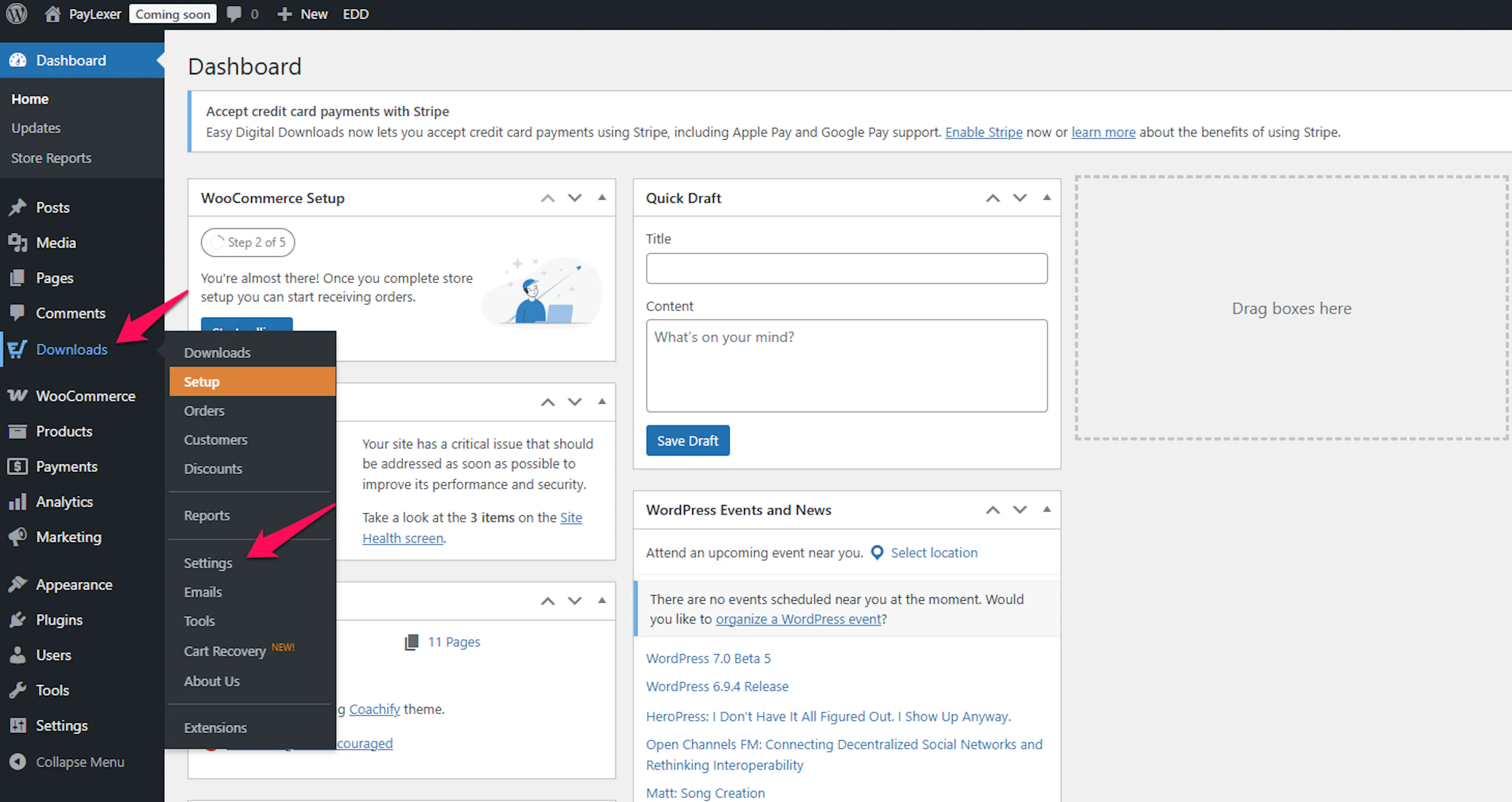
Task: Open Media library from sidebar icon
Action: point(18,243)
